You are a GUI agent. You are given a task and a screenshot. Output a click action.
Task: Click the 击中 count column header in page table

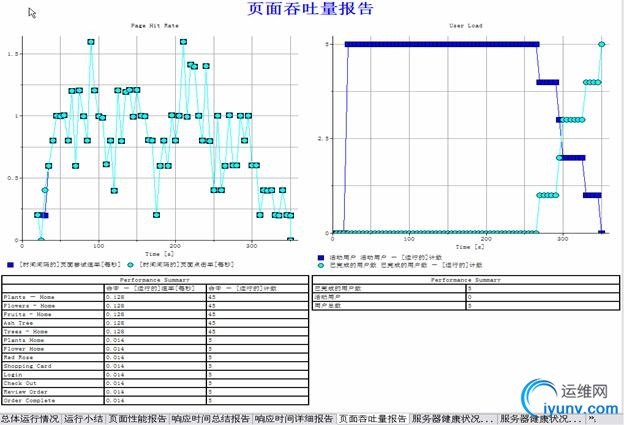[x=242, y=288]
